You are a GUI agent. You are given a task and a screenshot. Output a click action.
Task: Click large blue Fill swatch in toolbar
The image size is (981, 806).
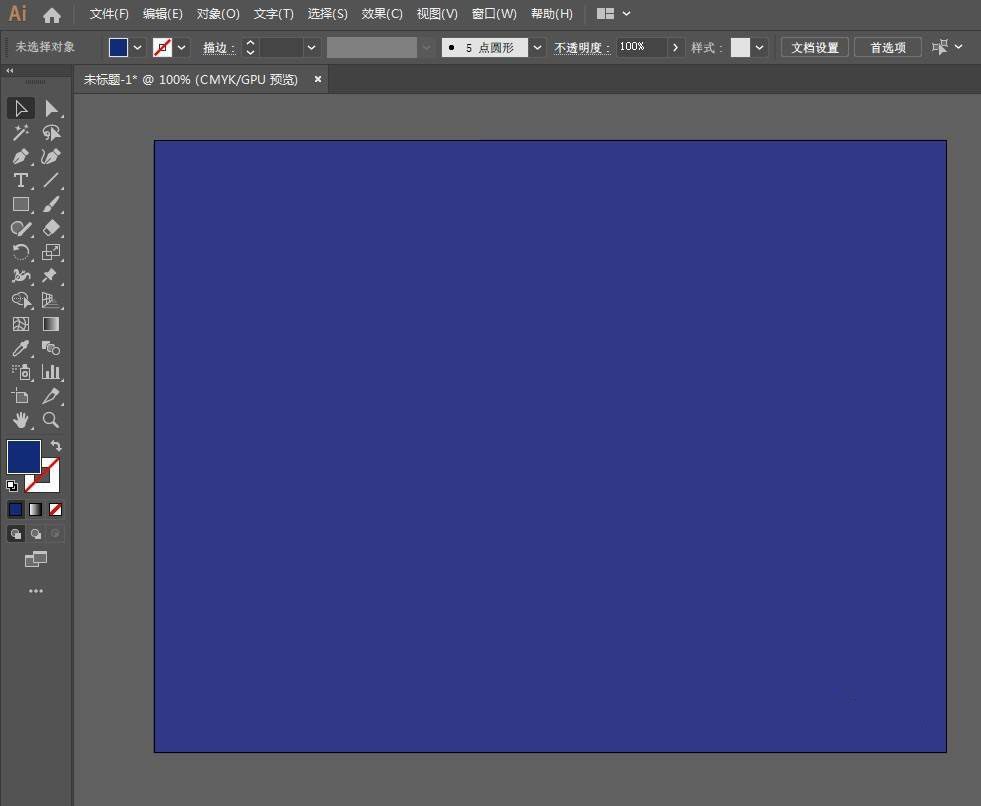(x=24, y=457)
